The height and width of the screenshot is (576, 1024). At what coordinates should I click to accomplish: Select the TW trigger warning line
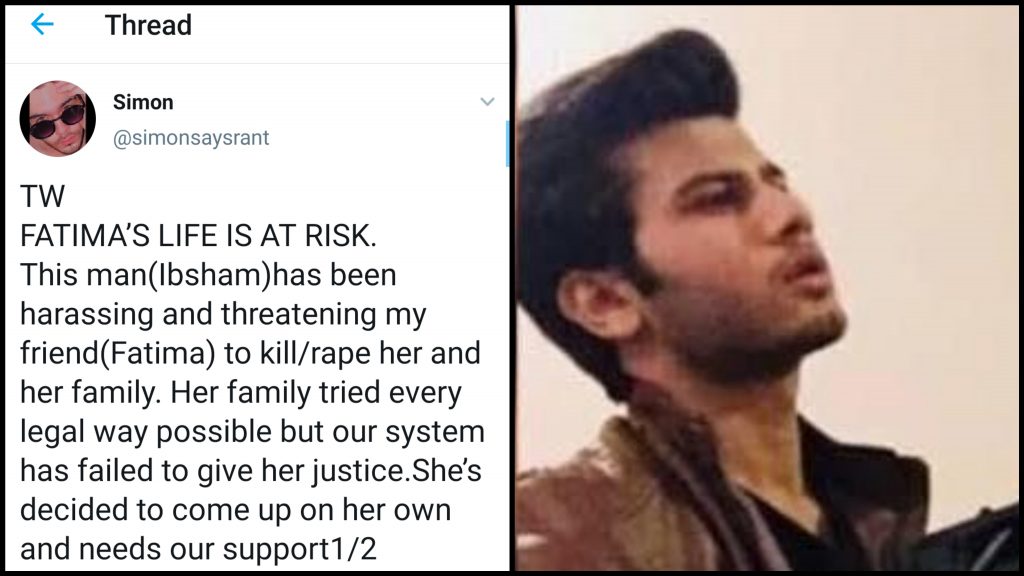pyautogui.click(x=42, y=197)
